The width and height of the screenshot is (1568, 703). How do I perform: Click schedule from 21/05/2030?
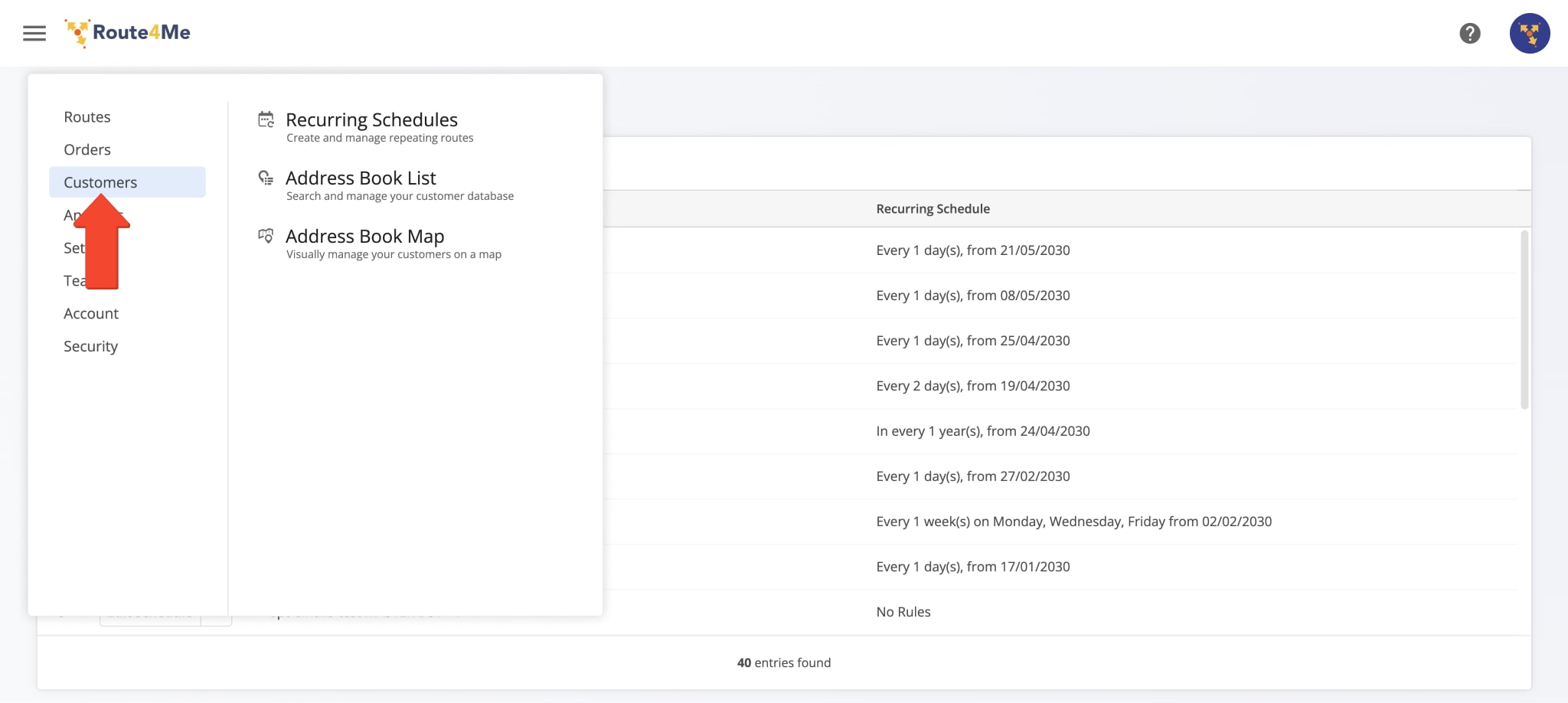[973, 250]
